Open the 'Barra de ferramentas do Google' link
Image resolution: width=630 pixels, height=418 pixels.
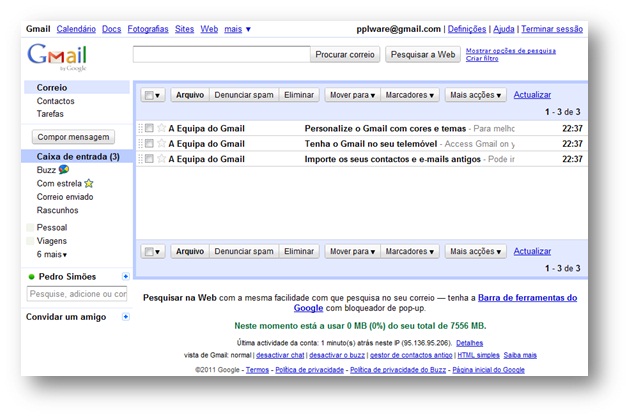(x=528, y=298)
